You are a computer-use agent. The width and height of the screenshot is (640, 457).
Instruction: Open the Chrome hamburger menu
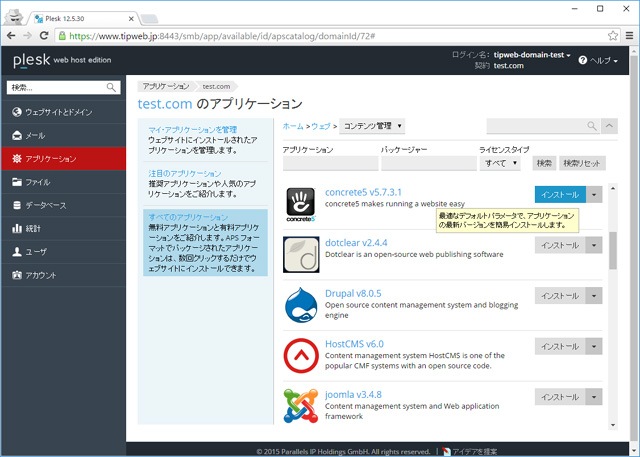630,35
